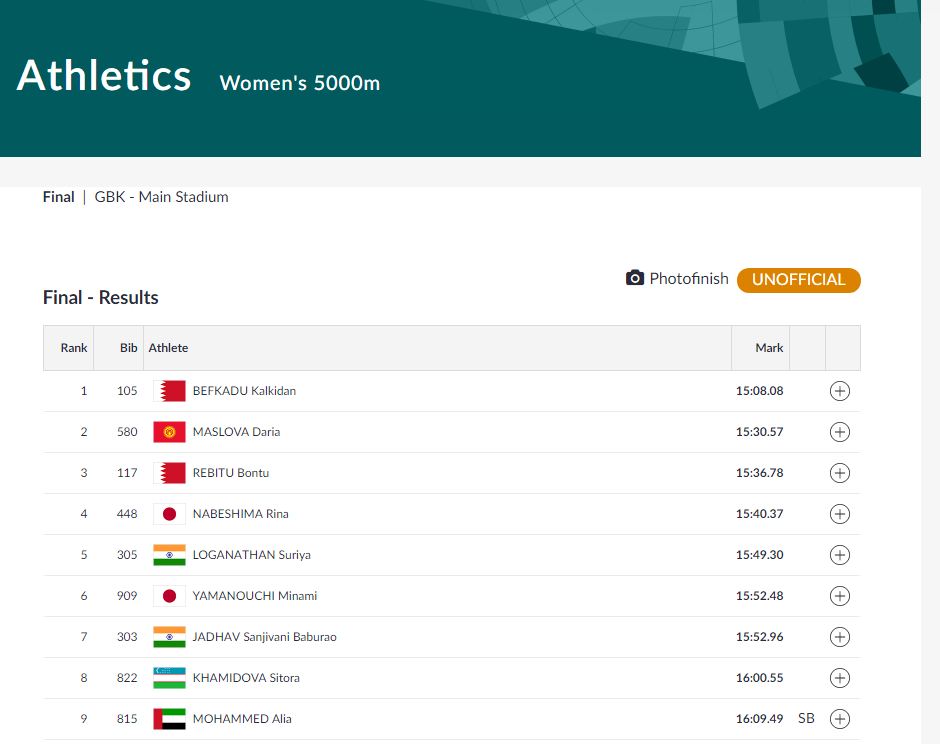The width and height of the screenshot is (940, 744).
Task: Expand details for BEFKADU Kalkidan row
Action: click(x=840, y=391)
